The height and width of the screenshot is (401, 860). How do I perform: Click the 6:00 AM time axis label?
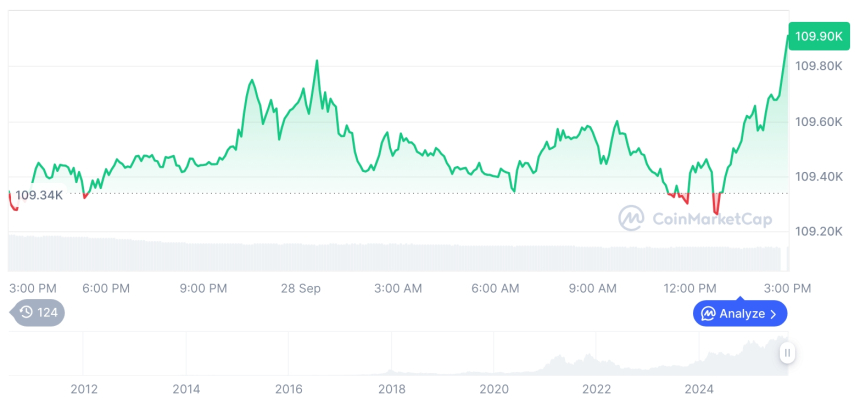pos(495,288)
